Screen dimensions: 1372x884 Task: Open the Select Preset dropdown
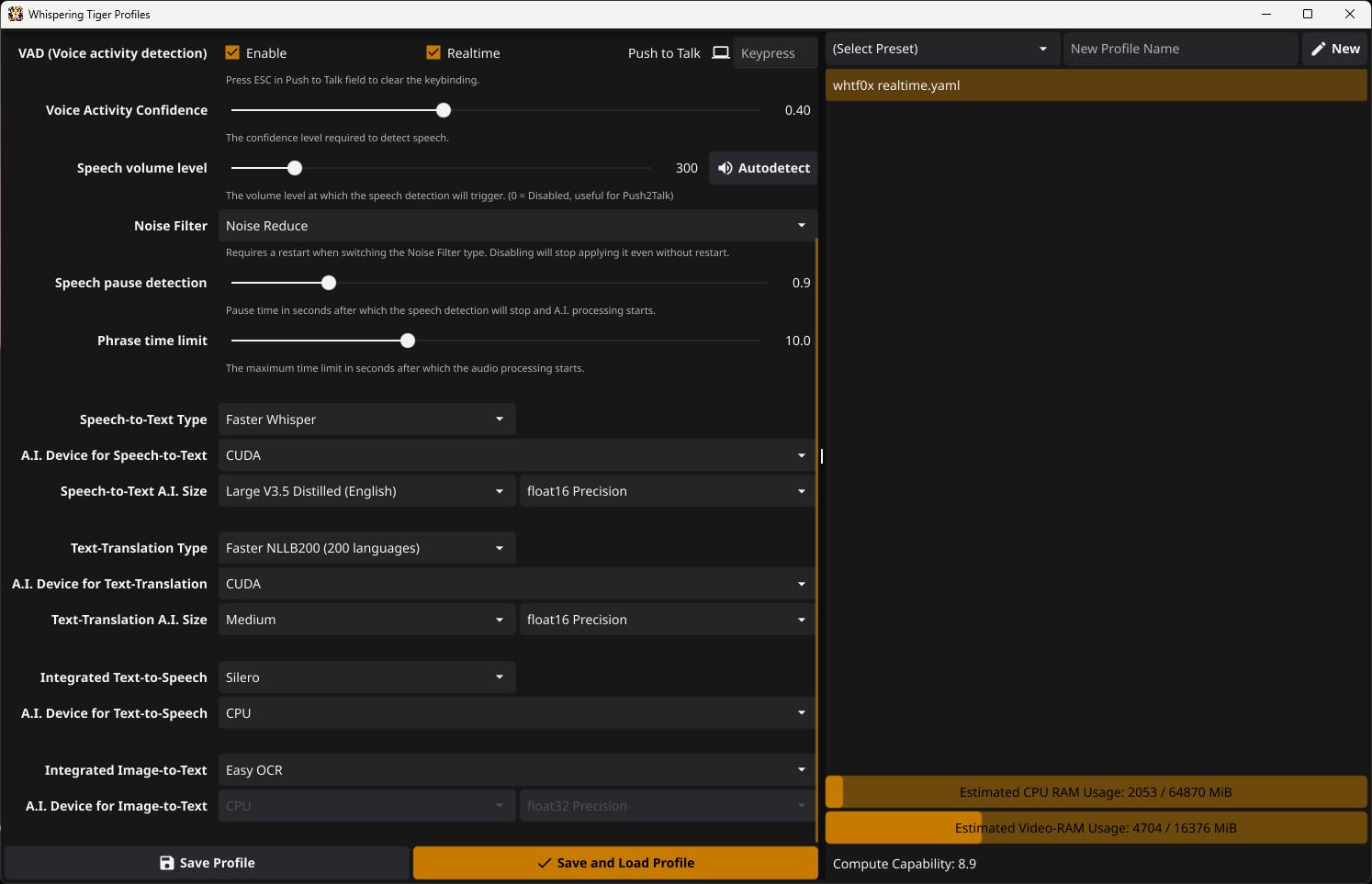939,49
